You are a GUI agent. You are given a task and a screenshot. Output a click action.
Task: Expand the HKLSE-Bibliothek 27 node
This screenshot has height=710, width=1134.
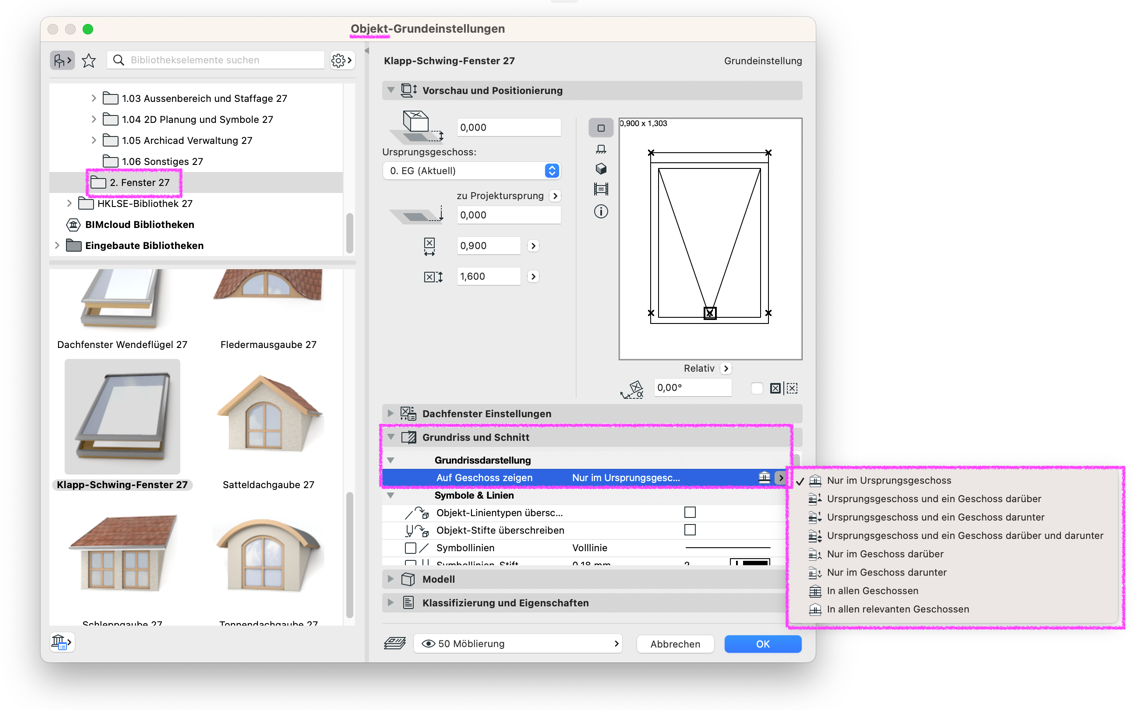tap(69, 204)
